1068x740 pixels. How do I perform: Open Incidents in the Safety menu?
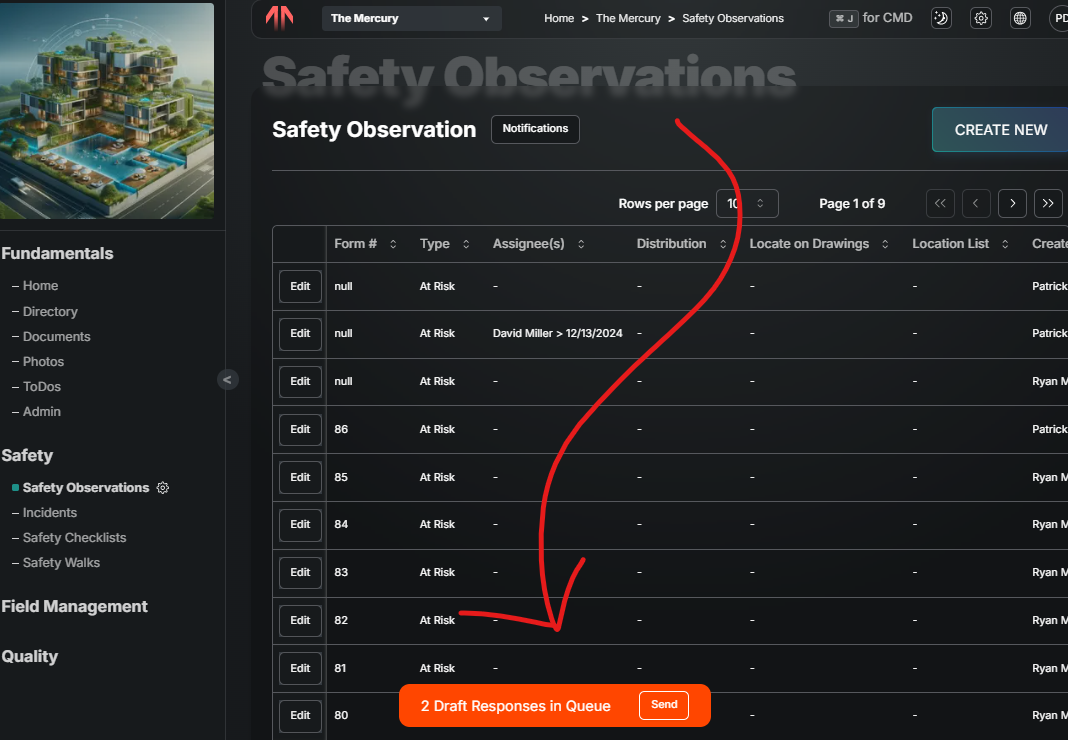pos(50,513)
